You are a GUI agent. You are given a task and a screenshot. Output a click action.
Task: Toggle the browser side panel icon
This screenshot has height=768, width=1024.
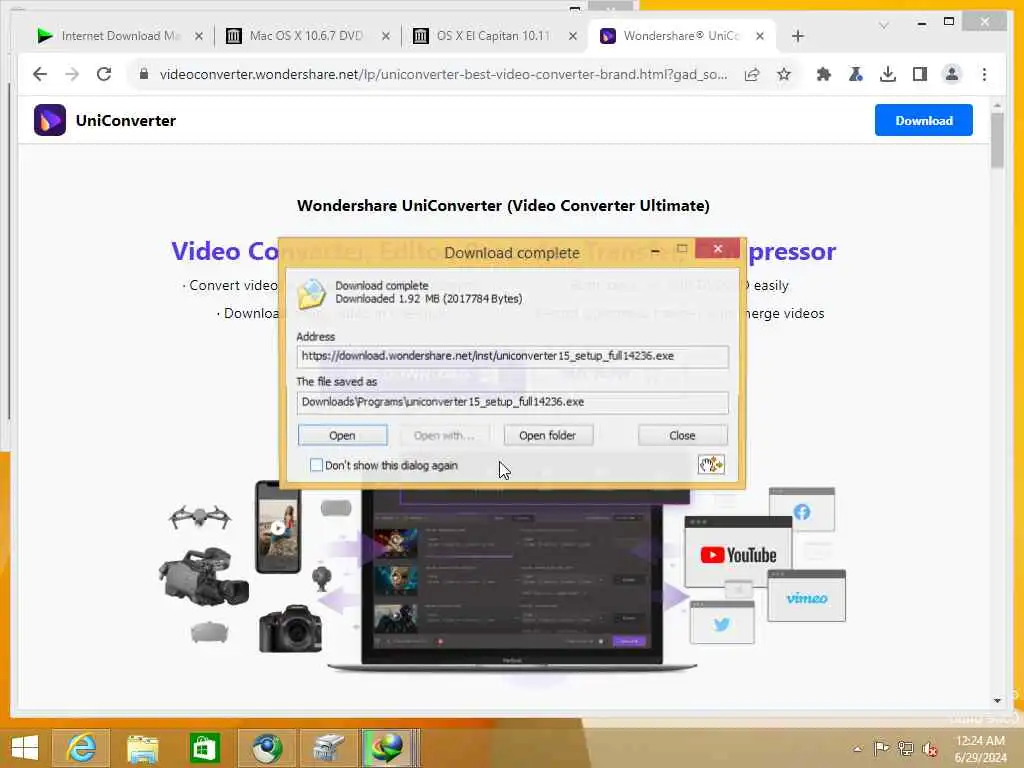(x=920, y=74)
